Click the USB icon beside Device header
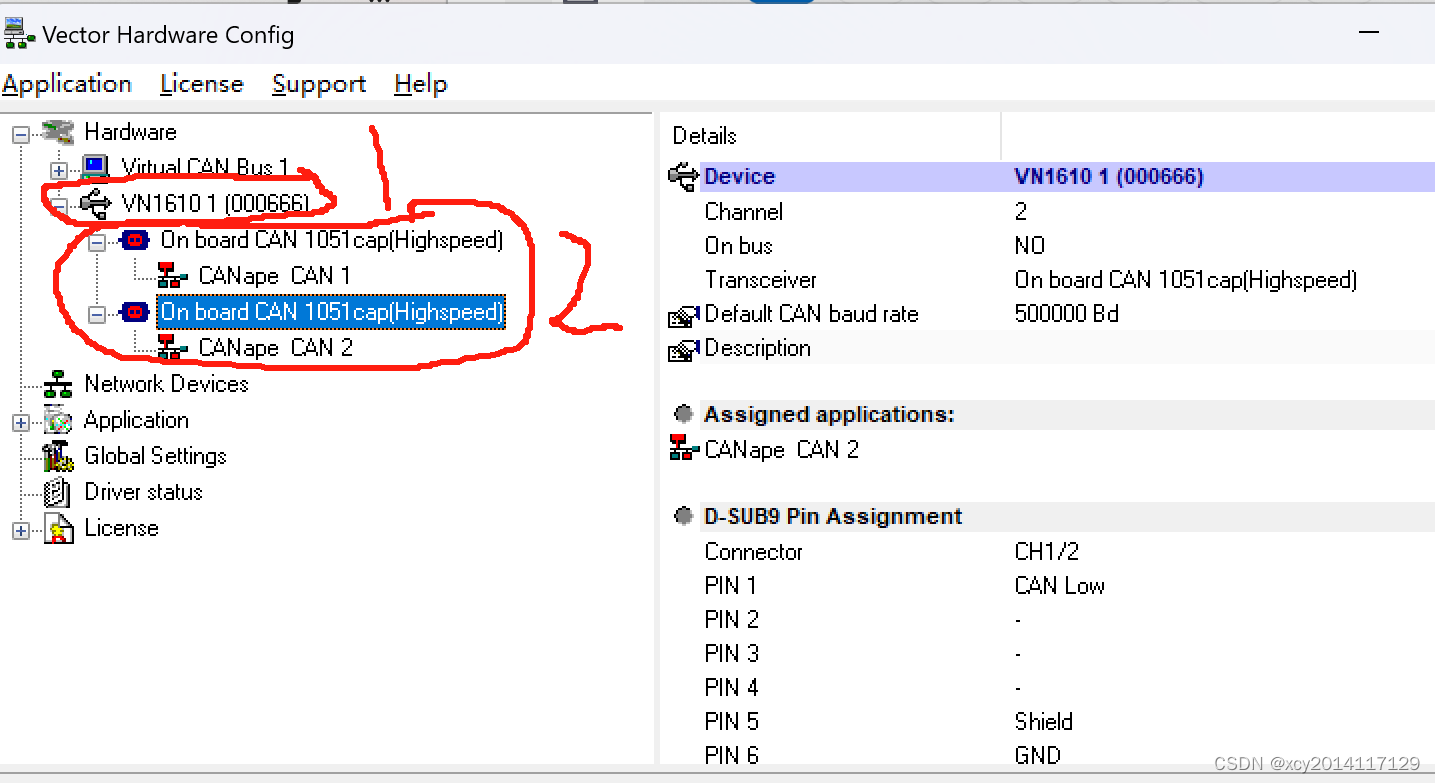The image size is (1435, 783). pyautogui.click(x=683, y=177)
